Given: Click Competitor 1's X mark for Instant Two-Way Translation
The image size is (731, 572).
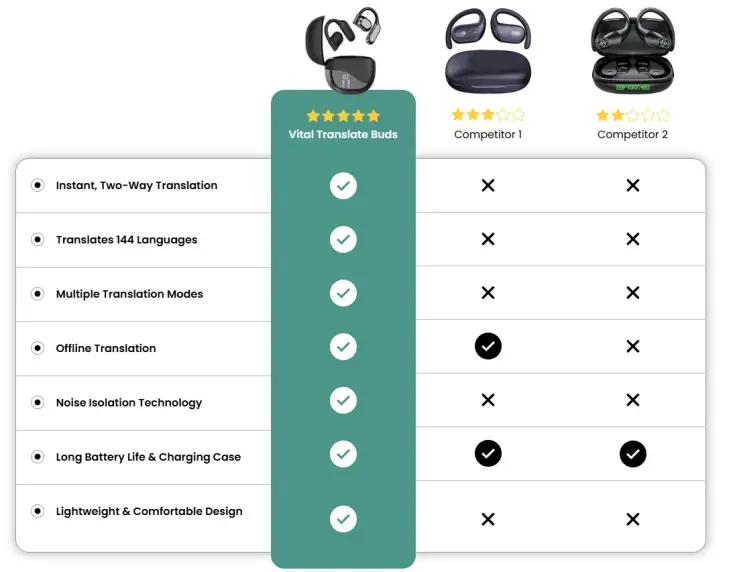Looking at the screenshot, I should 488,186.
